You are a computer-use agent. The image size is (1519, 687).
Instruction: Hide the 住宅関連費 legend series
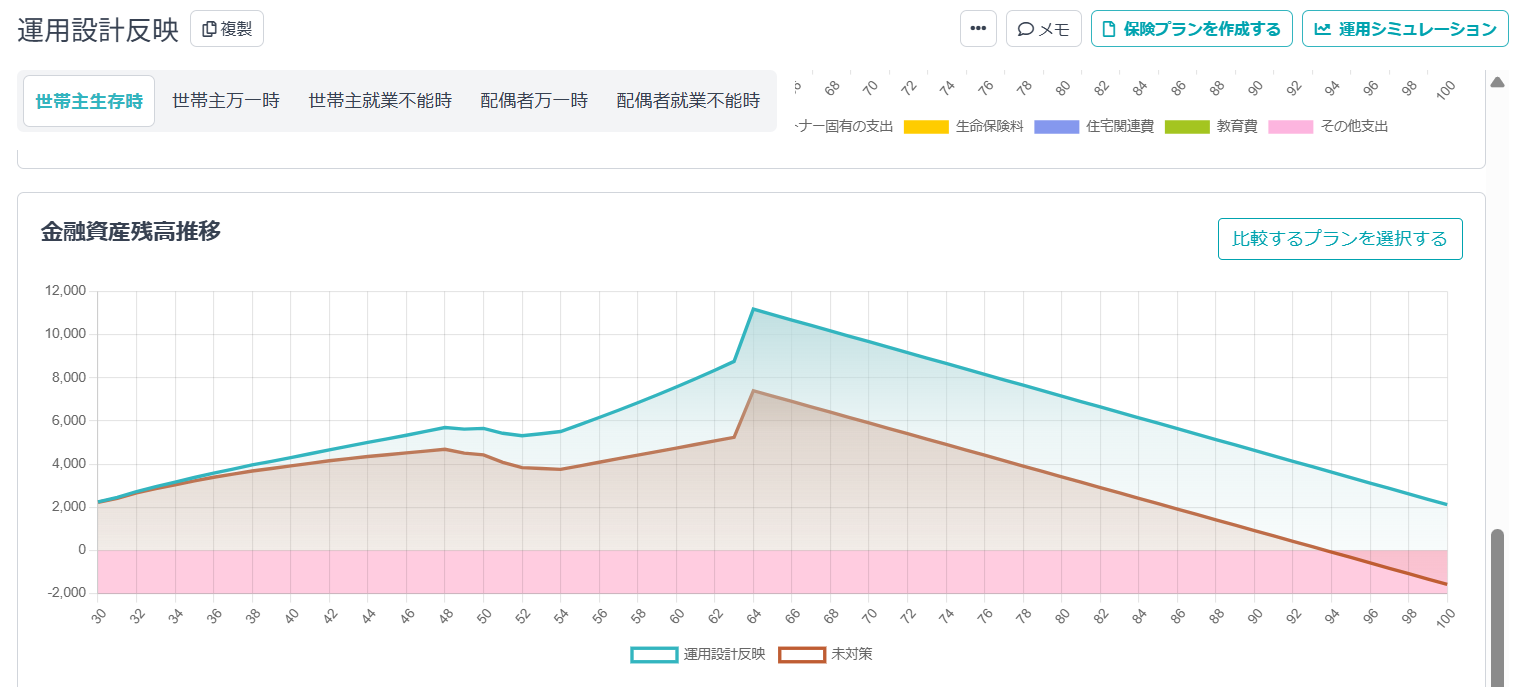point(1056,127)
